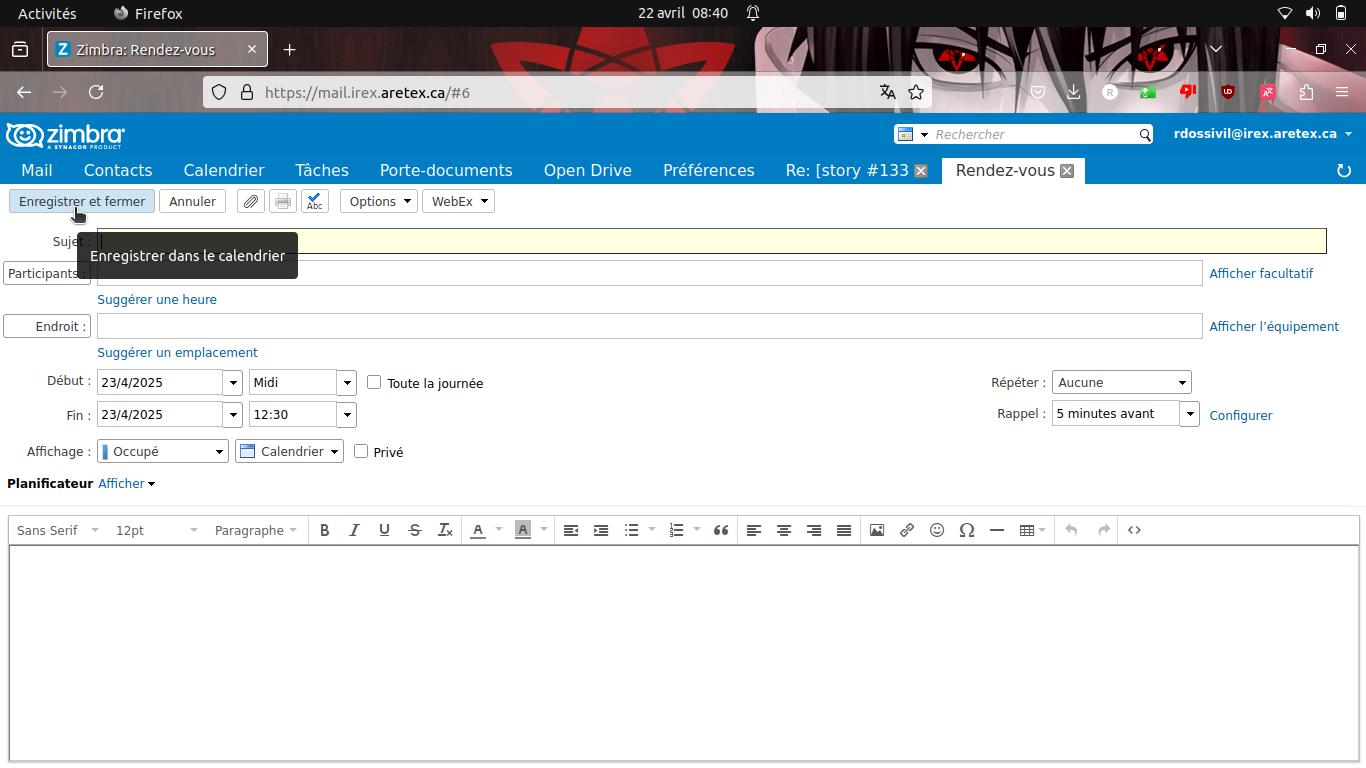Open the Début date picker arrow
The height and width of the screenshot is (768, 1366).
pos(233,383)
